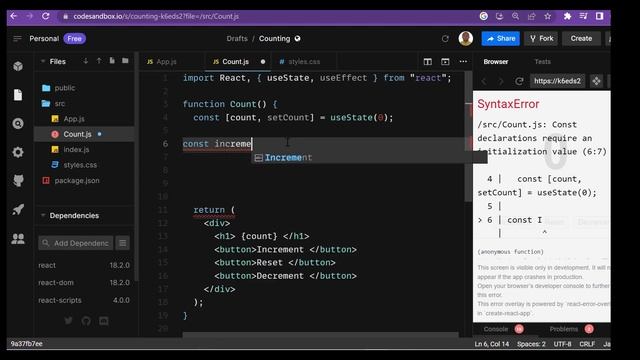Click the list icon beside Add Dependency
This screenshot has width=640, height=360.
[x=122, y=243]
